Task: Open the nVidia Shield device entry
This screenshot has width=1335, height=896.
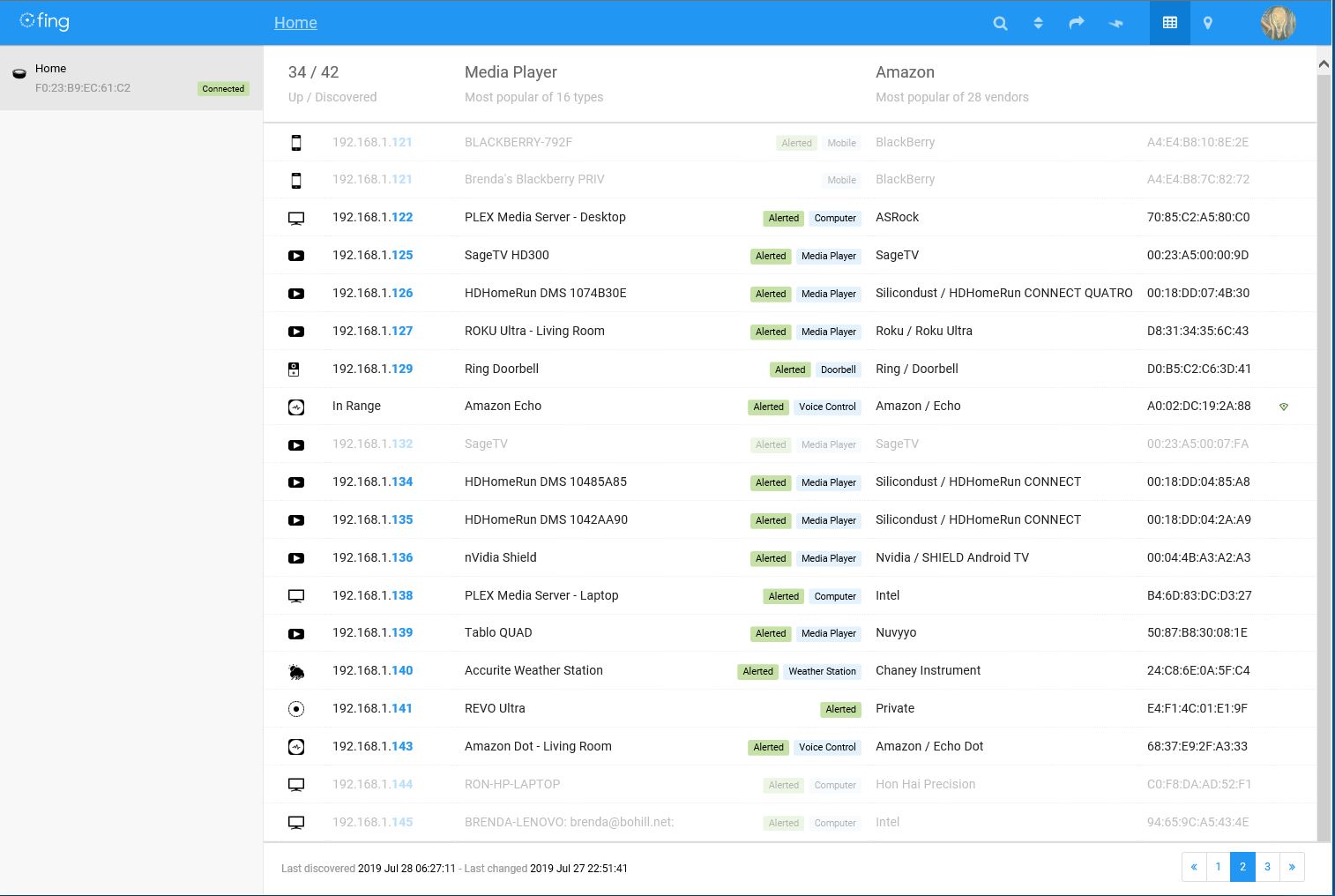Action: [500, 557]
